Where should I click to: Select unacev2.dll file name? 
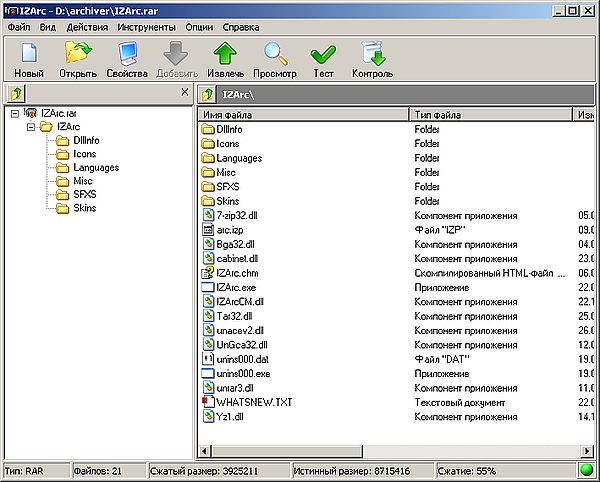[x=240, y=330]
